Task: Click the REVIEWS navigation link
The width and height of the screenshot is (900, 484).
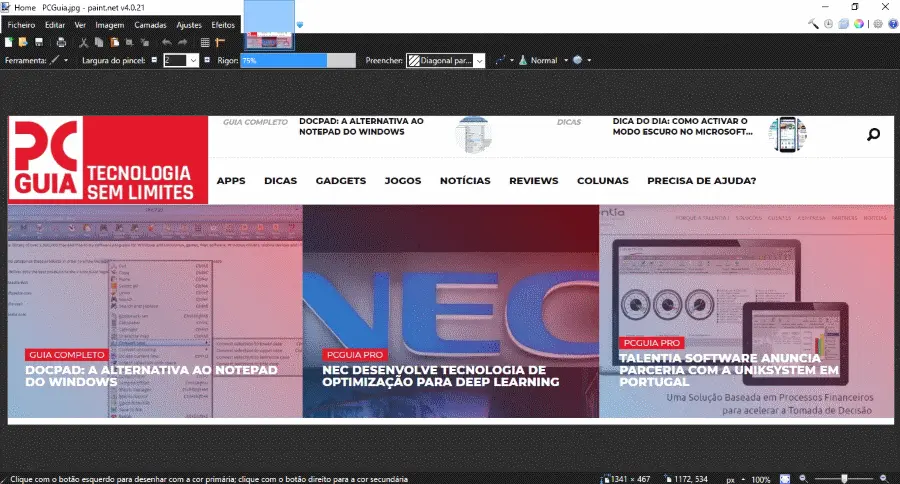Action: [x=534, y=180]
